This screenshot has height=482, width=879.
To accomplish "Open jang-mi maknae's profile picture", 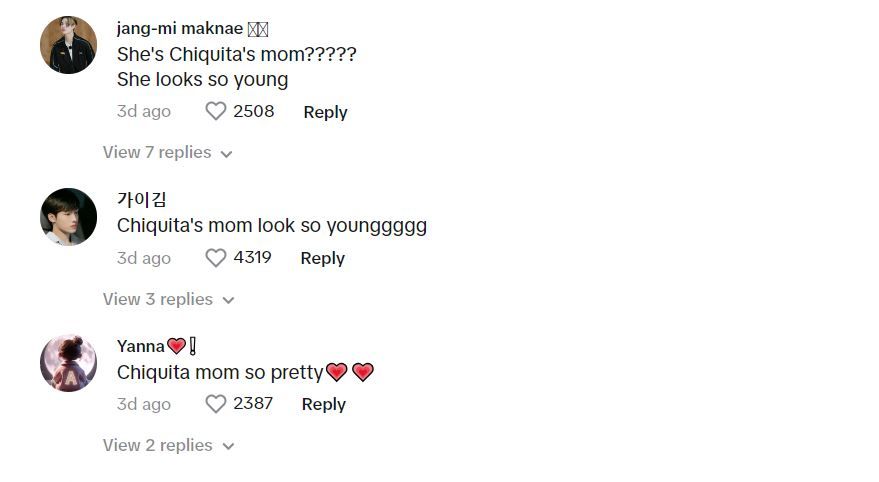I will tap(69, 45).
